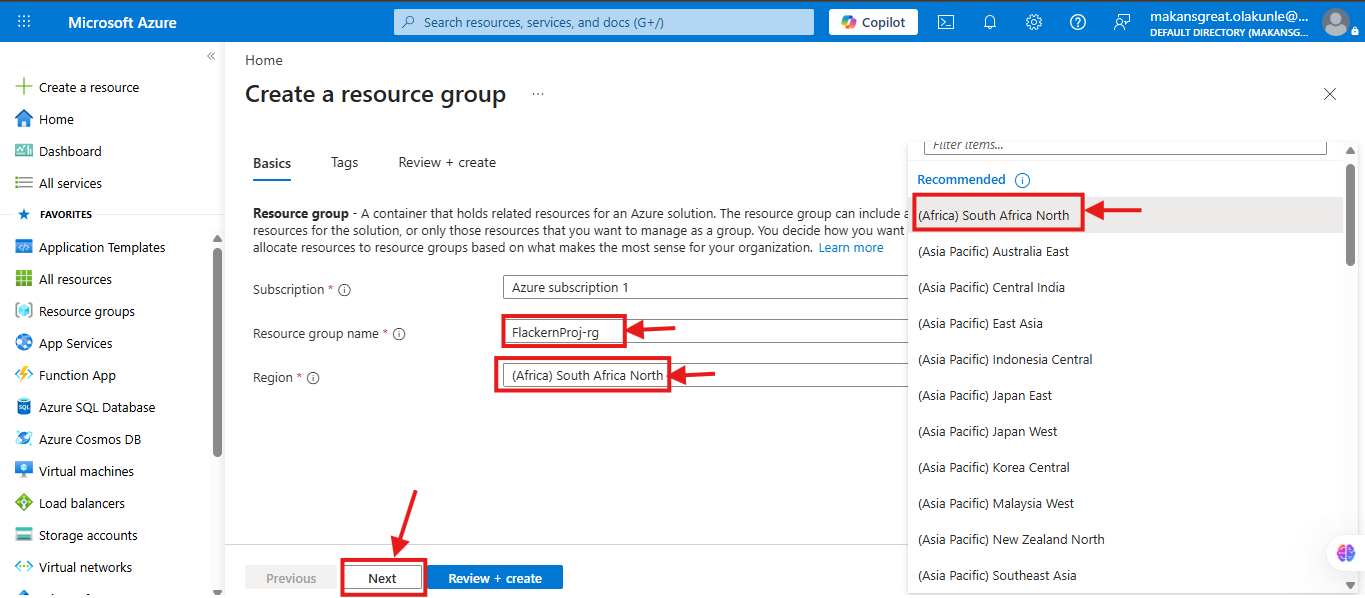This screenshot has width=1365, height=598.
Task: Select (Asia Pacific) Indonesia Central option
Action: (x=1125, y=359)
